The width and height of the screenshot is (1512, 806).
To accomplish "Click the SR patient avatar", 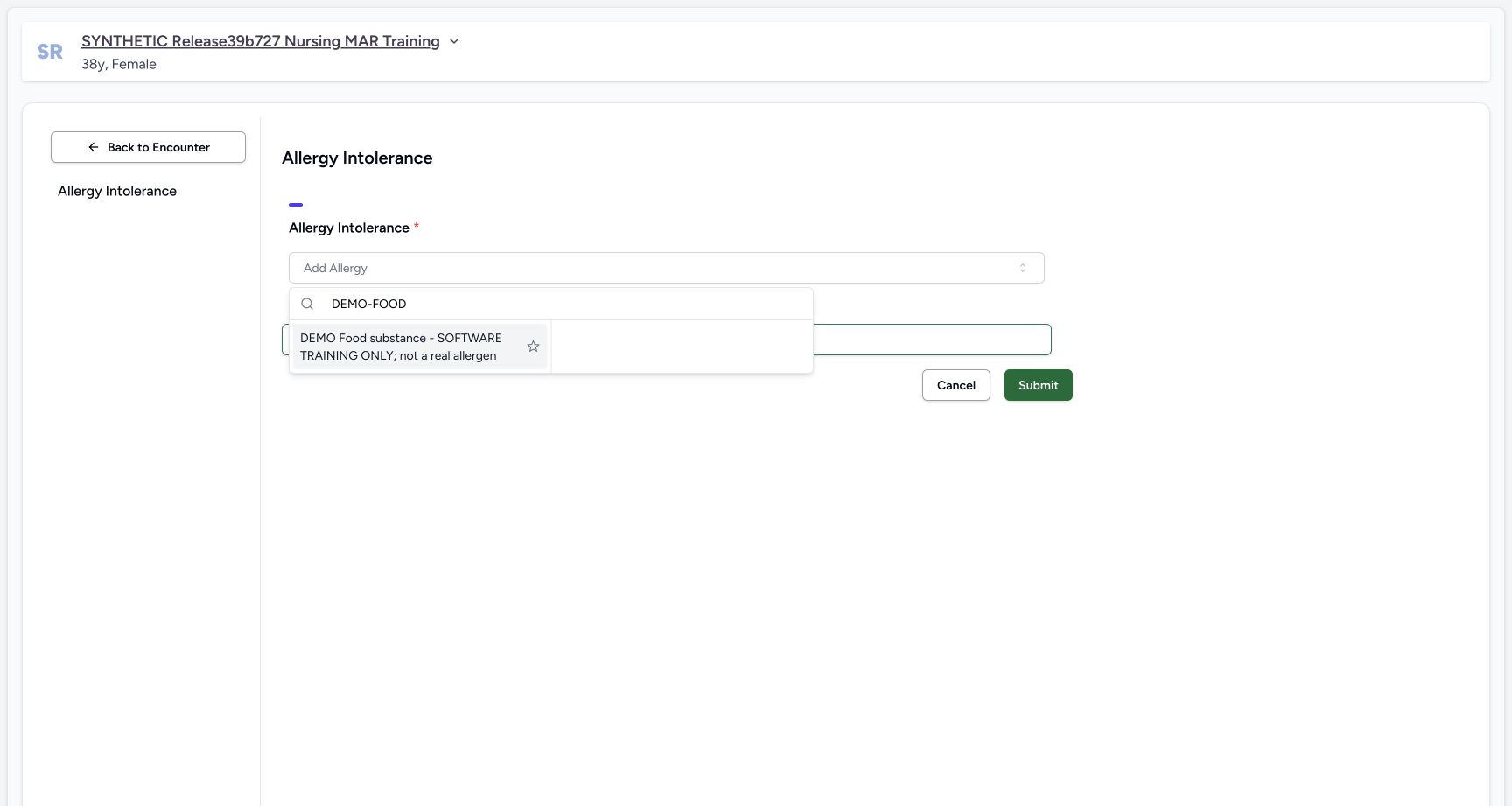I will (50, 52).
